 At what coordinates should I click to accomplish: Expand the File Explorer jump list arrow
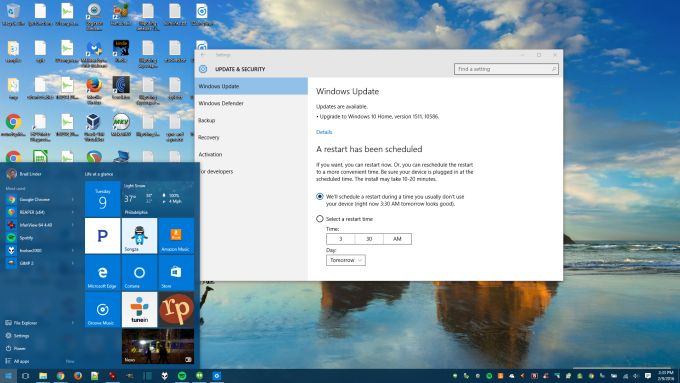(x=73, y=323)
